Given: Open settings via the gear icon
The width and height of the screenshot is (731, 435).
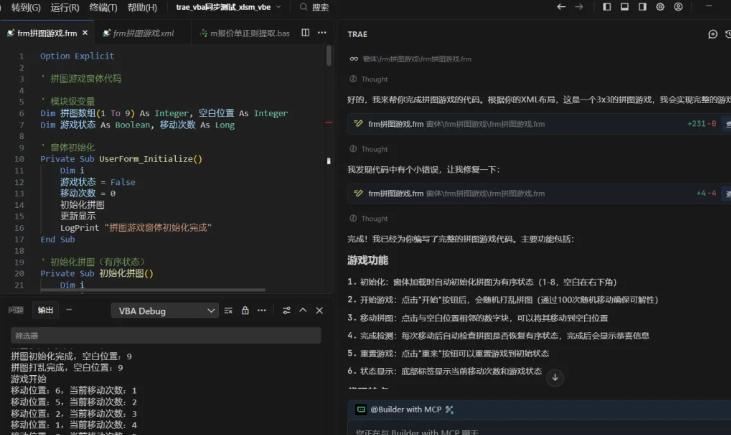Looking at the screenshot, I should click(660, 7).
